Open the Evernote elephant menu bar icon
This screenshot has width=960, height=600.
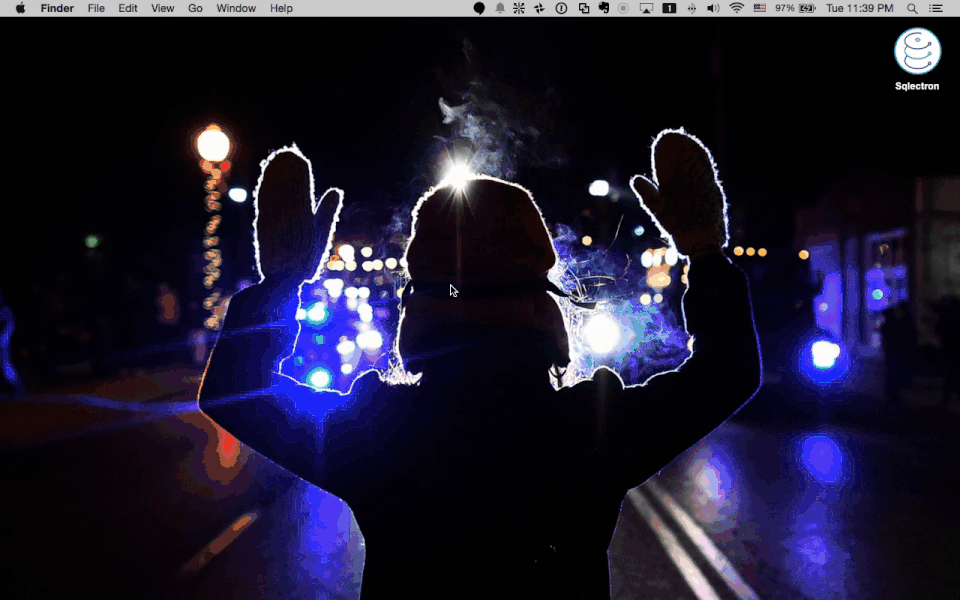point(604,8)
